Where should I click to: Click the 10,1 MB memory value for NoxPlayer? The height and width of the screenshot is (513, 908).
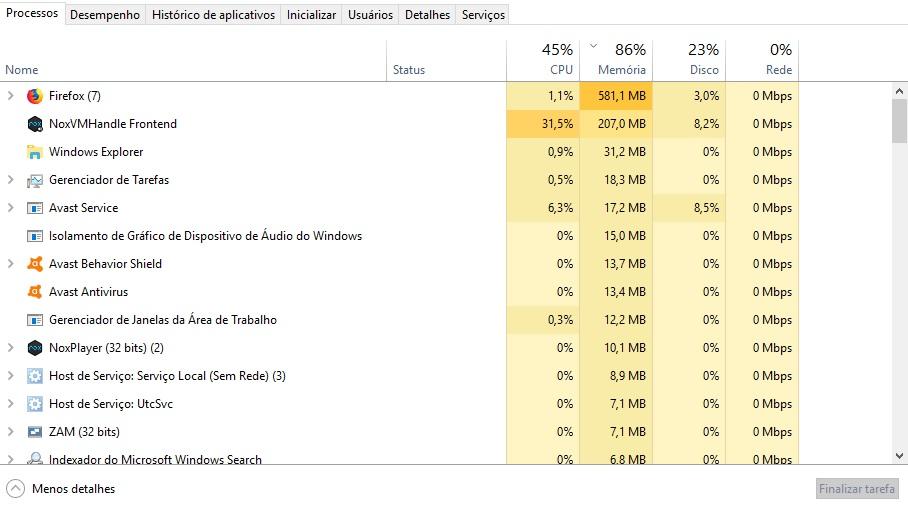625,347
